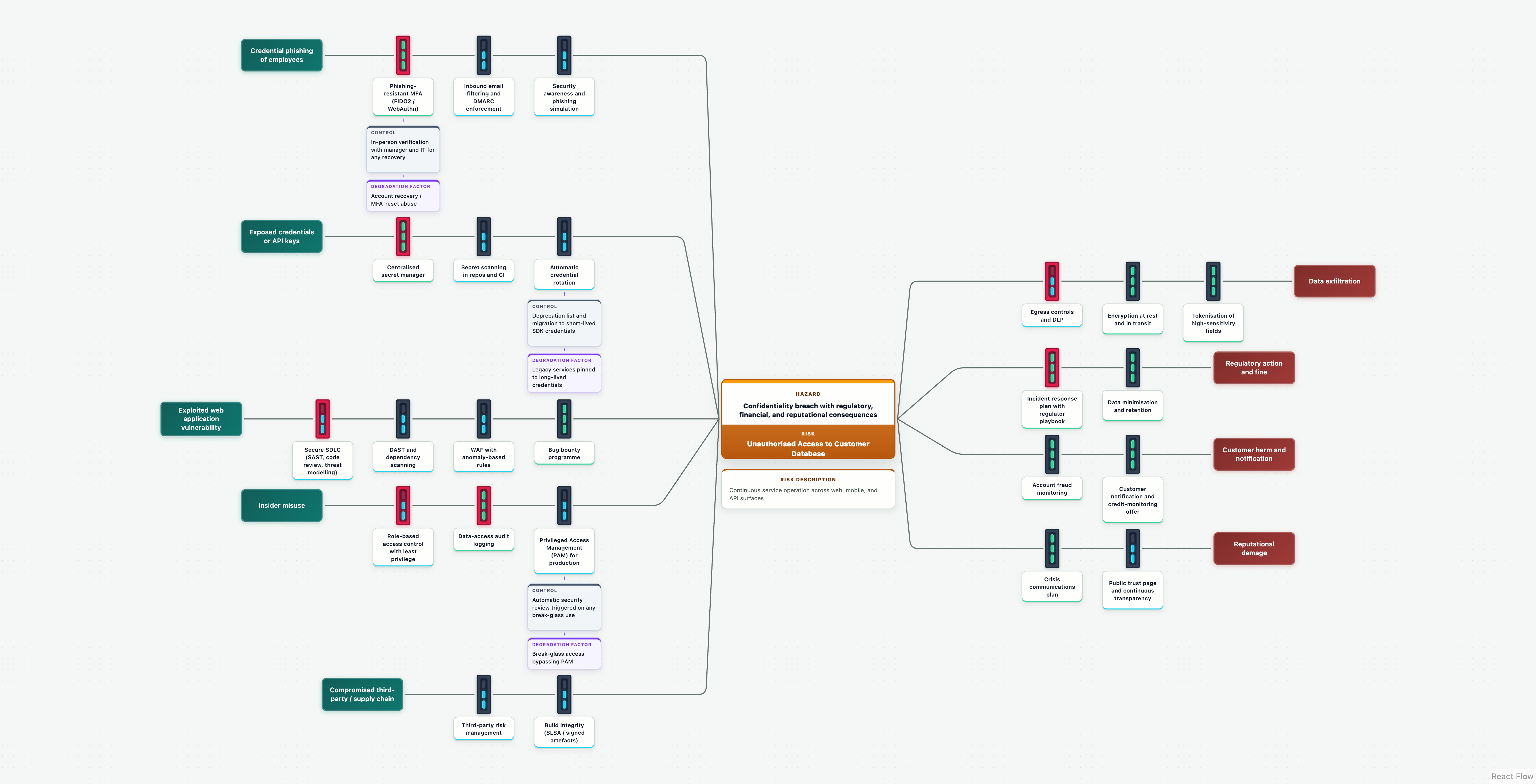Select the Secret scanning in repos label
Viewport: 1536px width, 784px height.
[x=483, y=271]
